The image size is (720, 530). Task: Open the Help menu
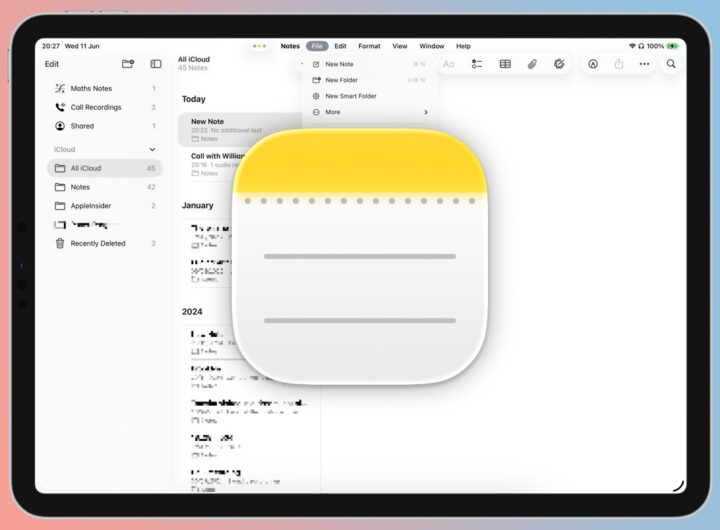463,46
